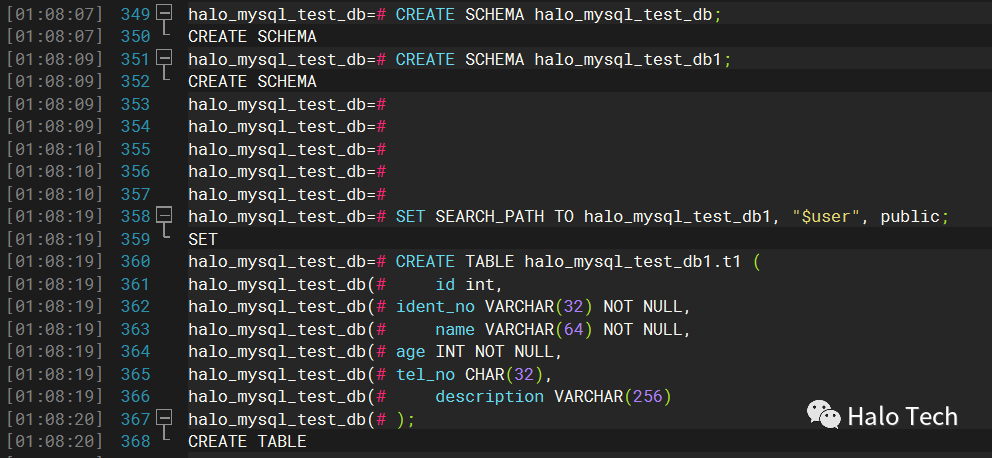Select line number 360 in the gutter
The width and height of the screenshot is (992, 458).
135,262
